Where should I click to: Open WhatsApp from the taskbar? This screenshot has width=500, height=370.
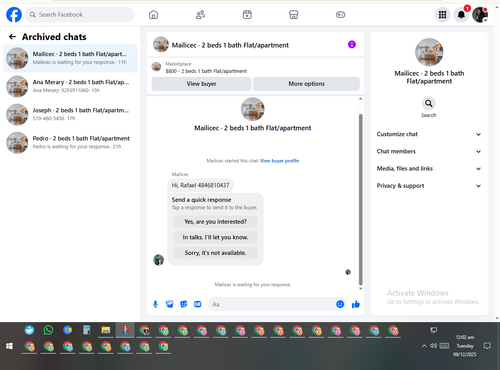[x=48, y=330]
